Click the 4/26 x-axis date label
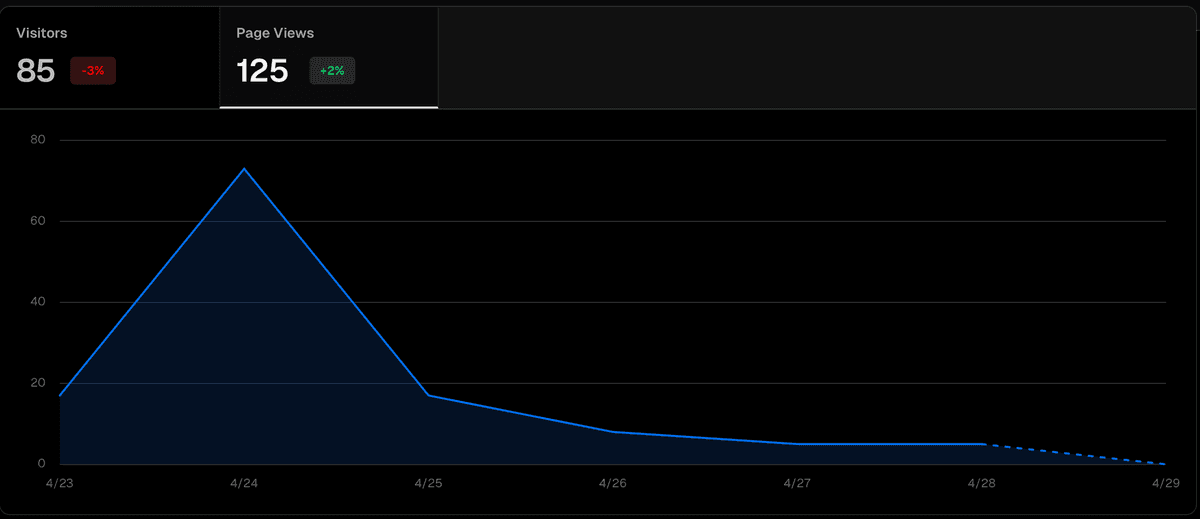Viewport: 1200px width, 519px height. tap(613, 483)
